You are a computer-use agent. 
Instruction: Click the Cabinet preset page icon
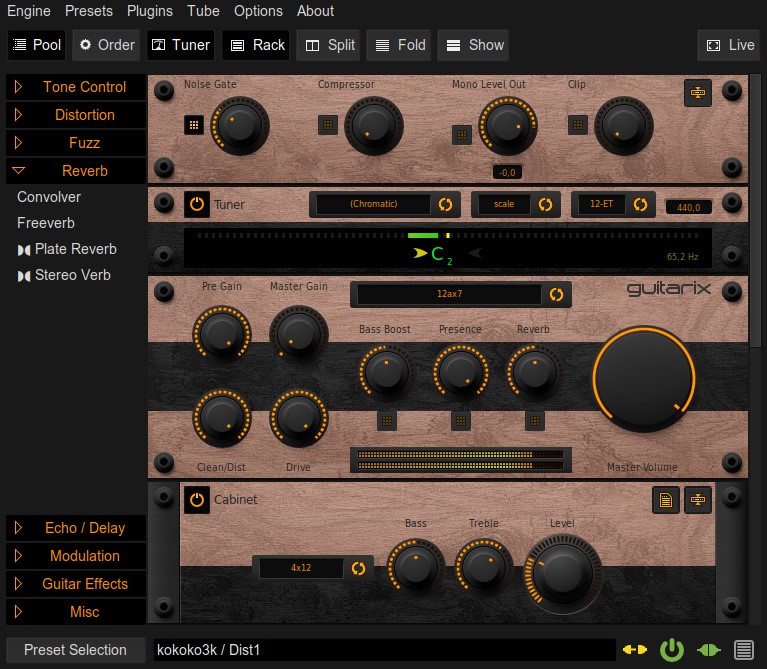[x=665, y=500]
